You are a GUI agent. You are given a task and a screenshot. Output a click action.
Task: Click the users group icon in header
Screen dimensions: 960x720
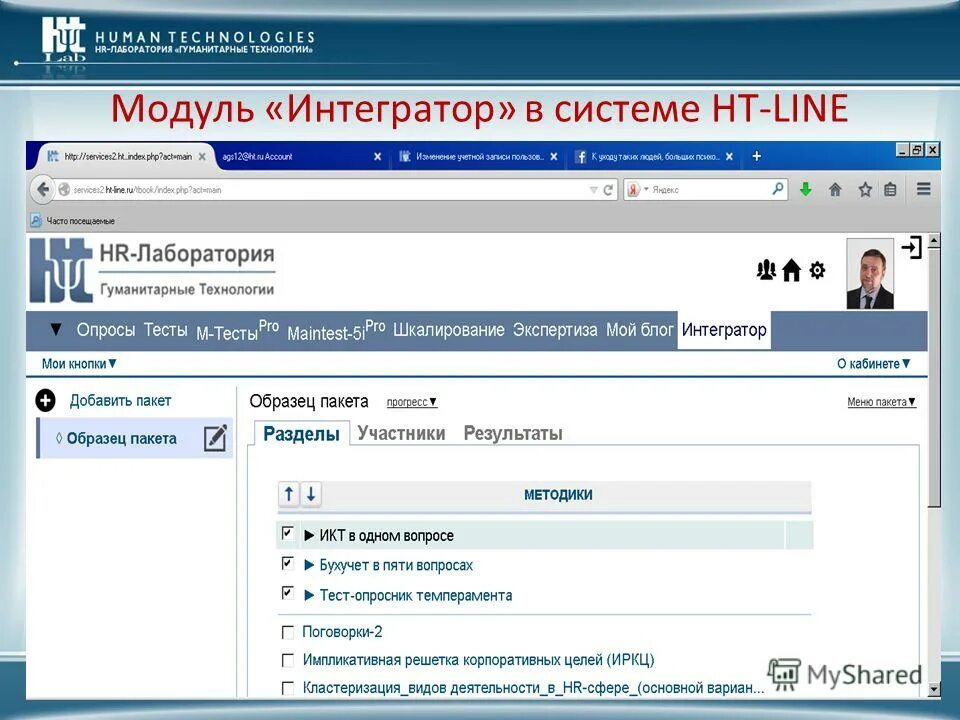tap(766, 270)
